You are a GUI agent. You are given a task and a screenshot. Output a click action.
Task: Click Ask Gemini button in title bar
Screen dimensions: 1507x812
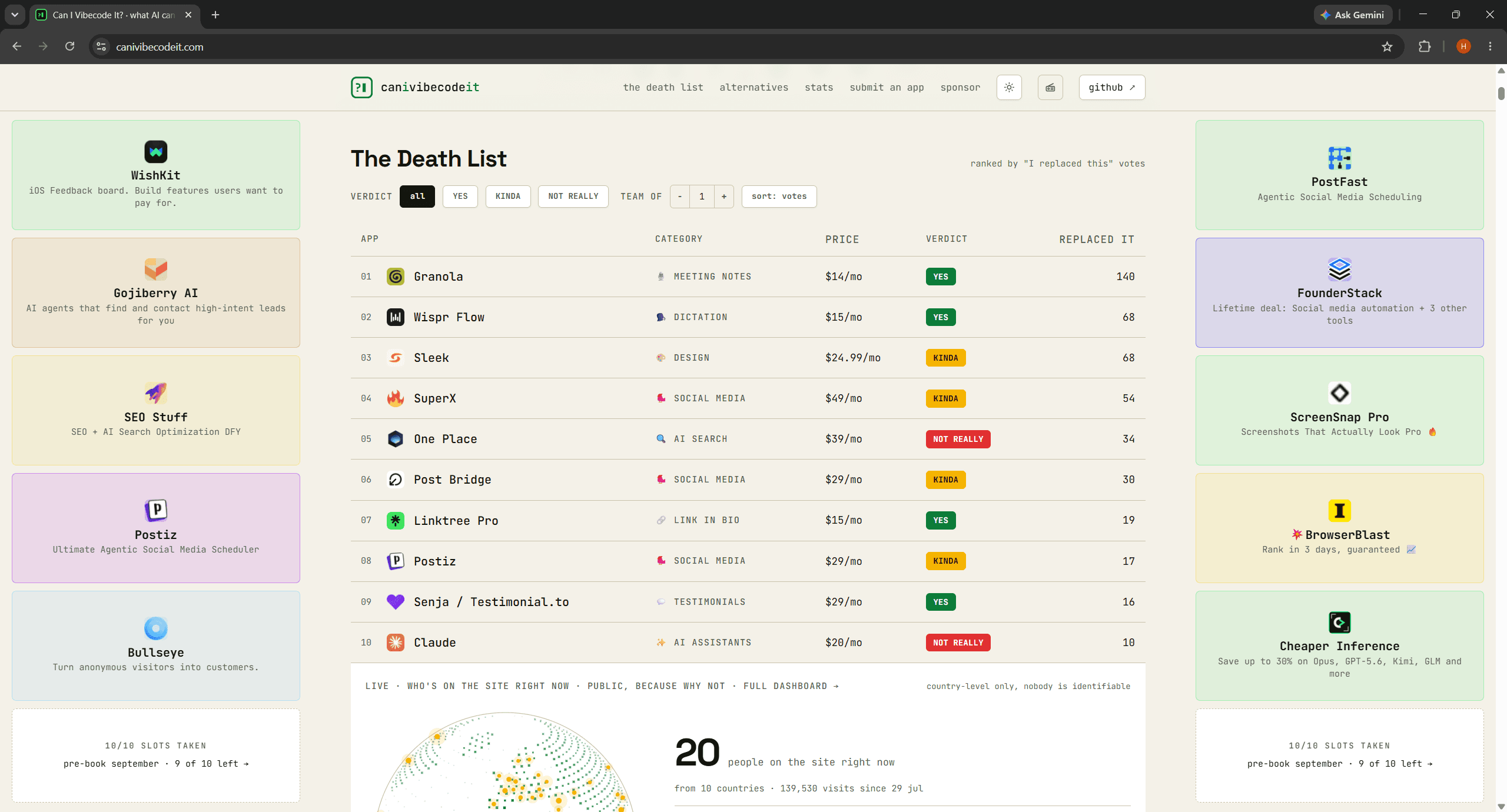[1353, 15]
